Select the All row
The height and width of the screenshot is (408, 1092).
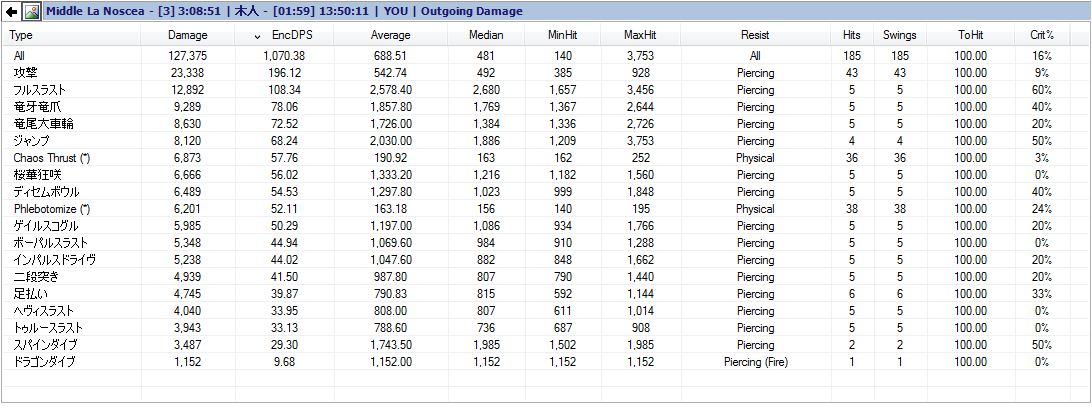[x=536, y=56]
